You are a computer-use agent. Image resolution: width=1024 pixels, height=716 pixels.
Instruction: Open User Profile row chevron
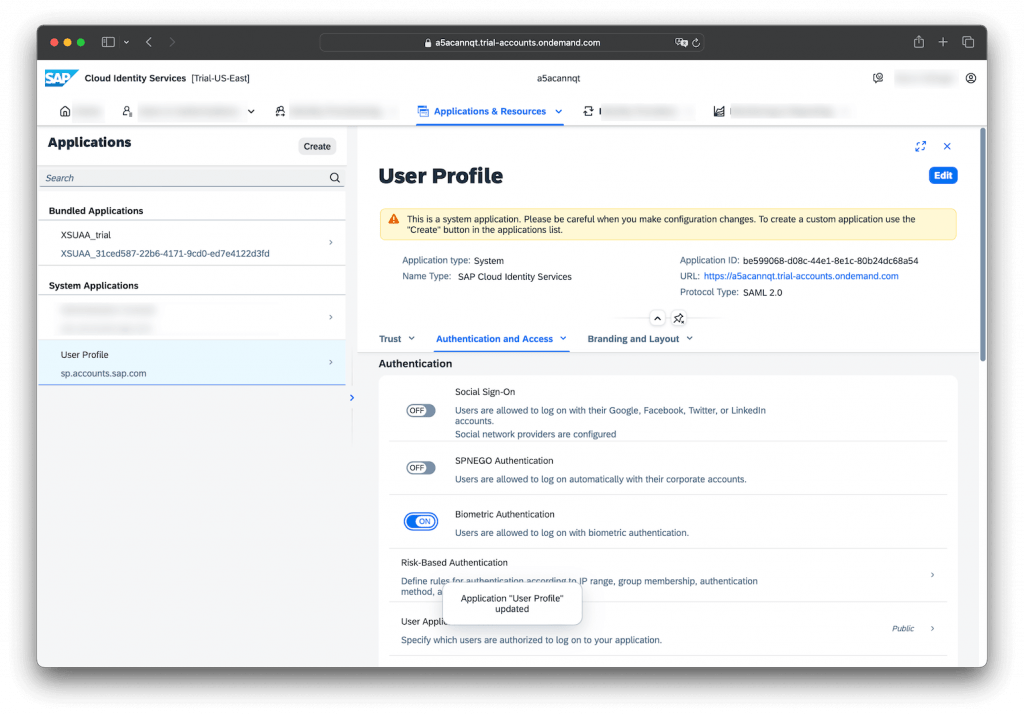[x=330, y=362]
